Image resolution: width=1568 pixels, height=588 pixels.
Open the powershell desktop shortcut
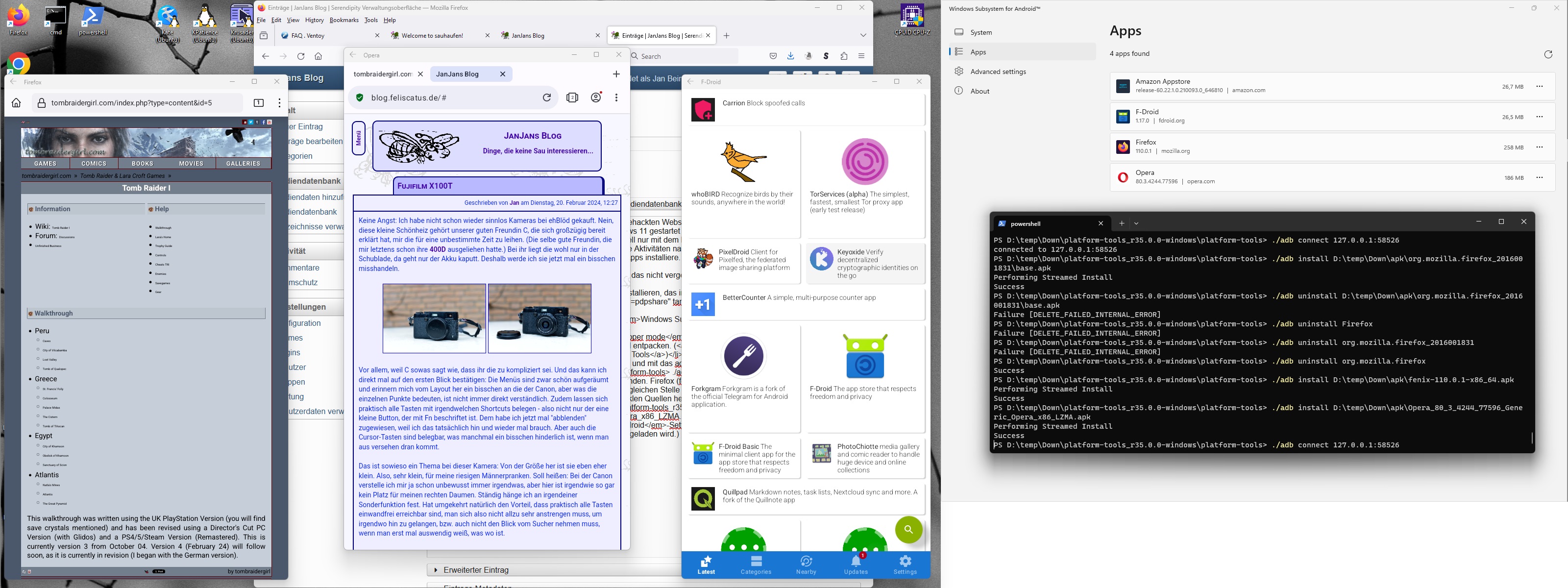[93, 21]
